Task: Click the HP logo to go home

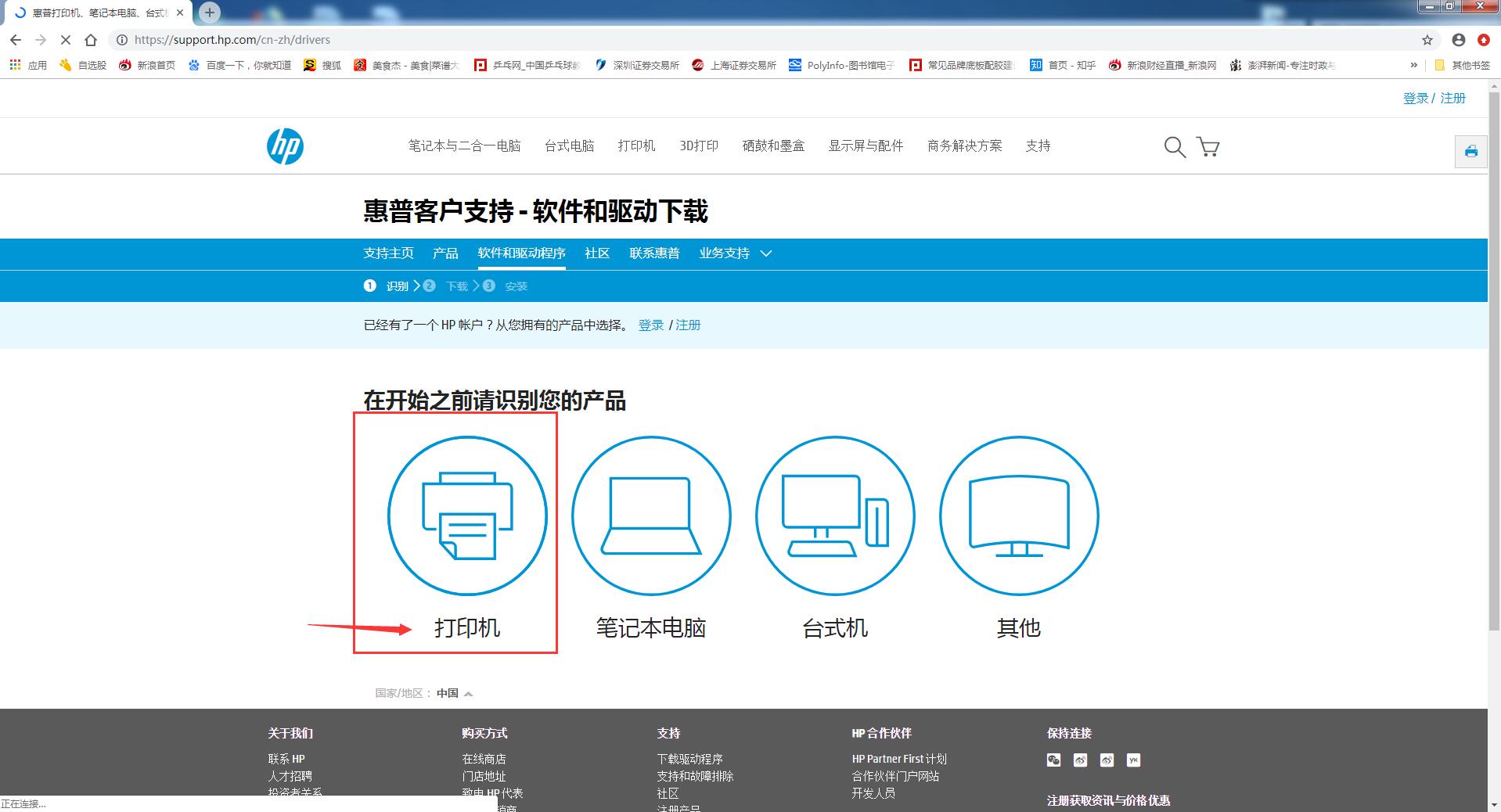Action: click(x=285, y=146)
